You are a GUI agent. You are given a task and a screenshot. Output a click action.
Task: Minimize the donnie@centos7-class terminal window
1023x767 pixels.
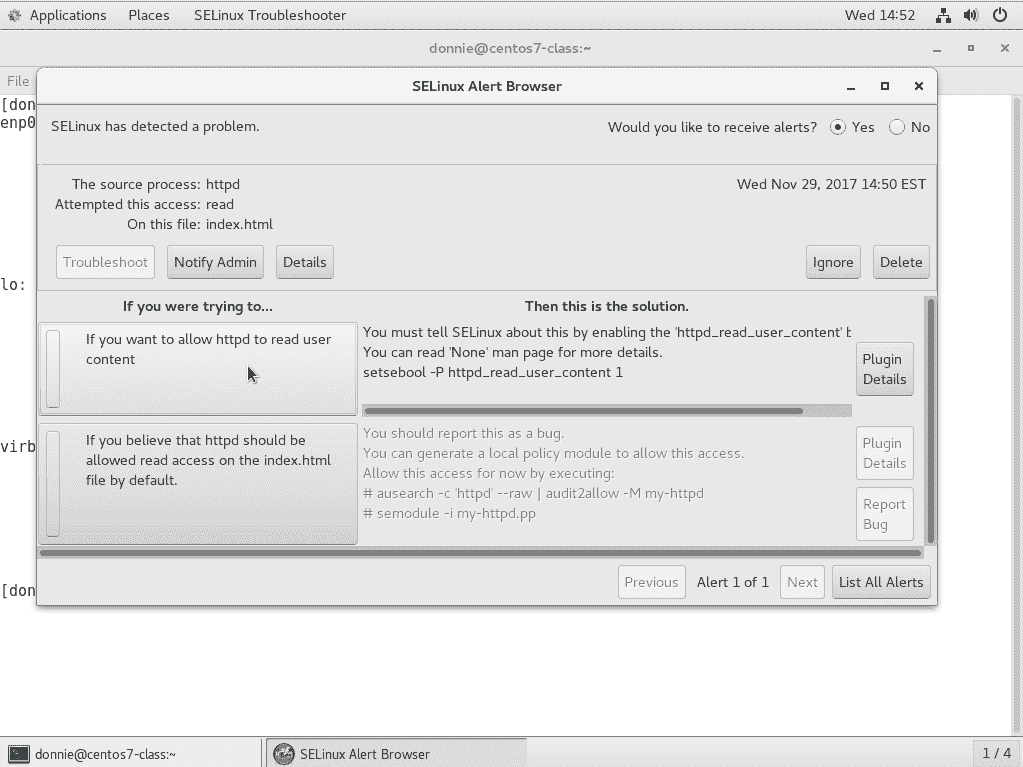[937, 49]
